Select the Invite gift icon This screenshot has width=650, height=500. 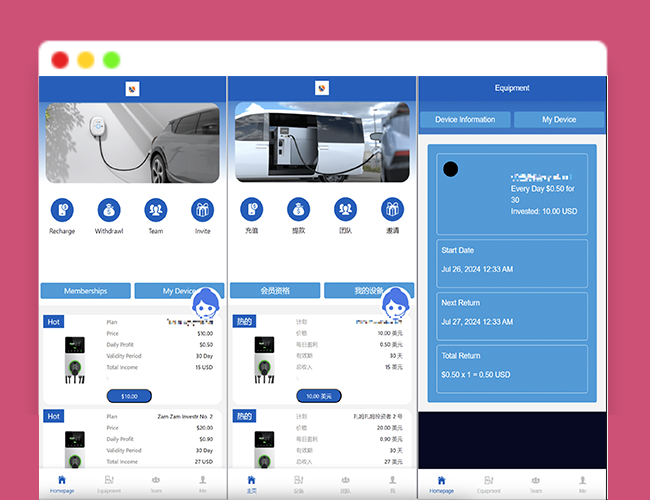pyautogui.click(x=203, y=210)
